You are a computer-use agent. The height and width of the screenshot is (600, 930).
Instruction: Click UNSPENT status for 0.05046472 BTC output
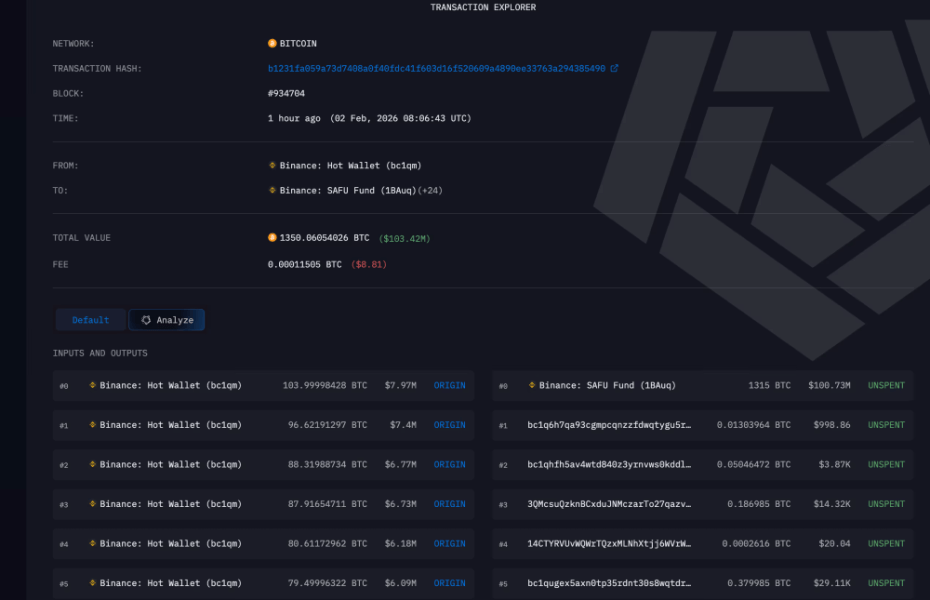point(886,465)
